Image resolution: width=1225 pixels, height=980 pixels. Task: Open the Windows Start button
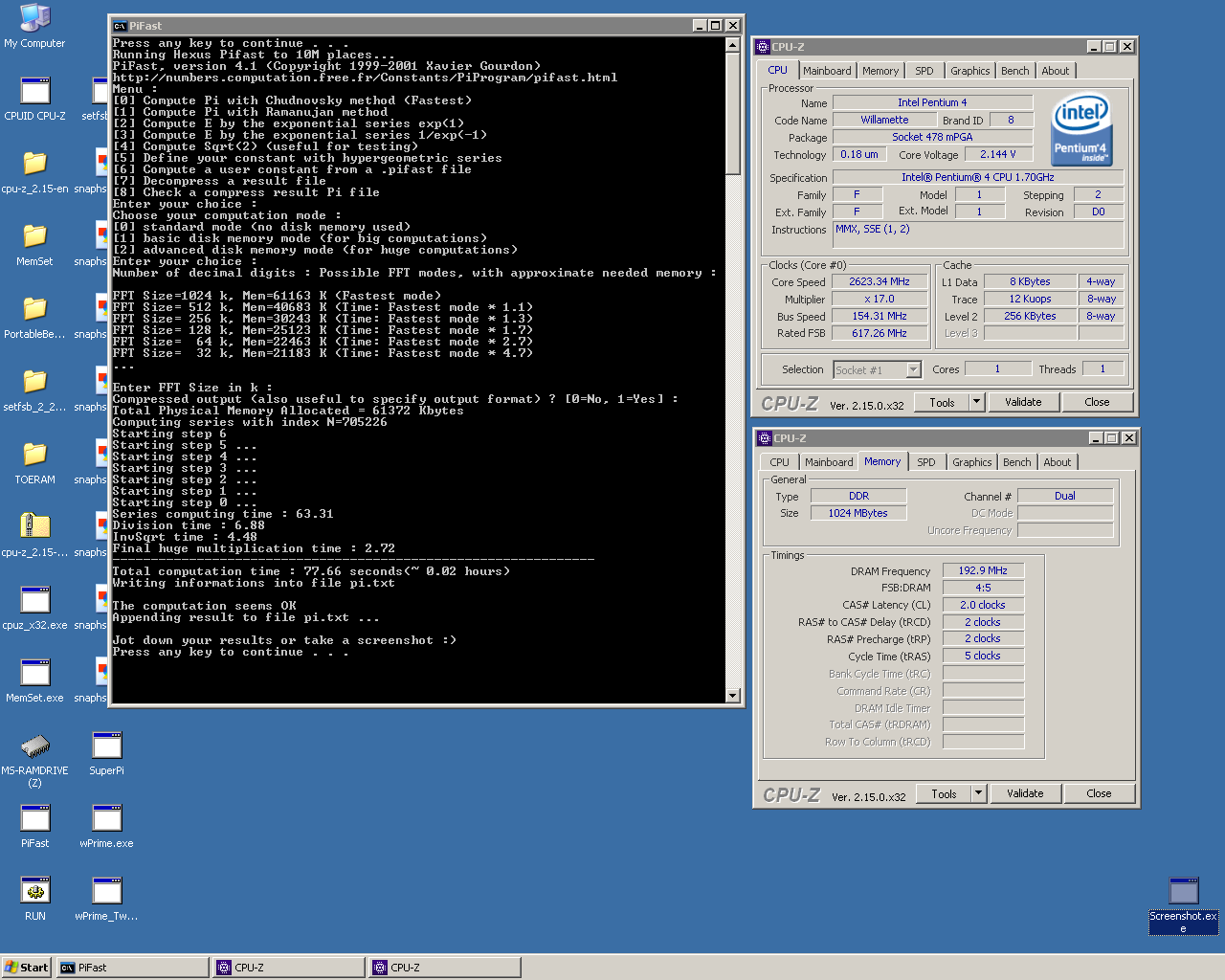click(26, 968)
